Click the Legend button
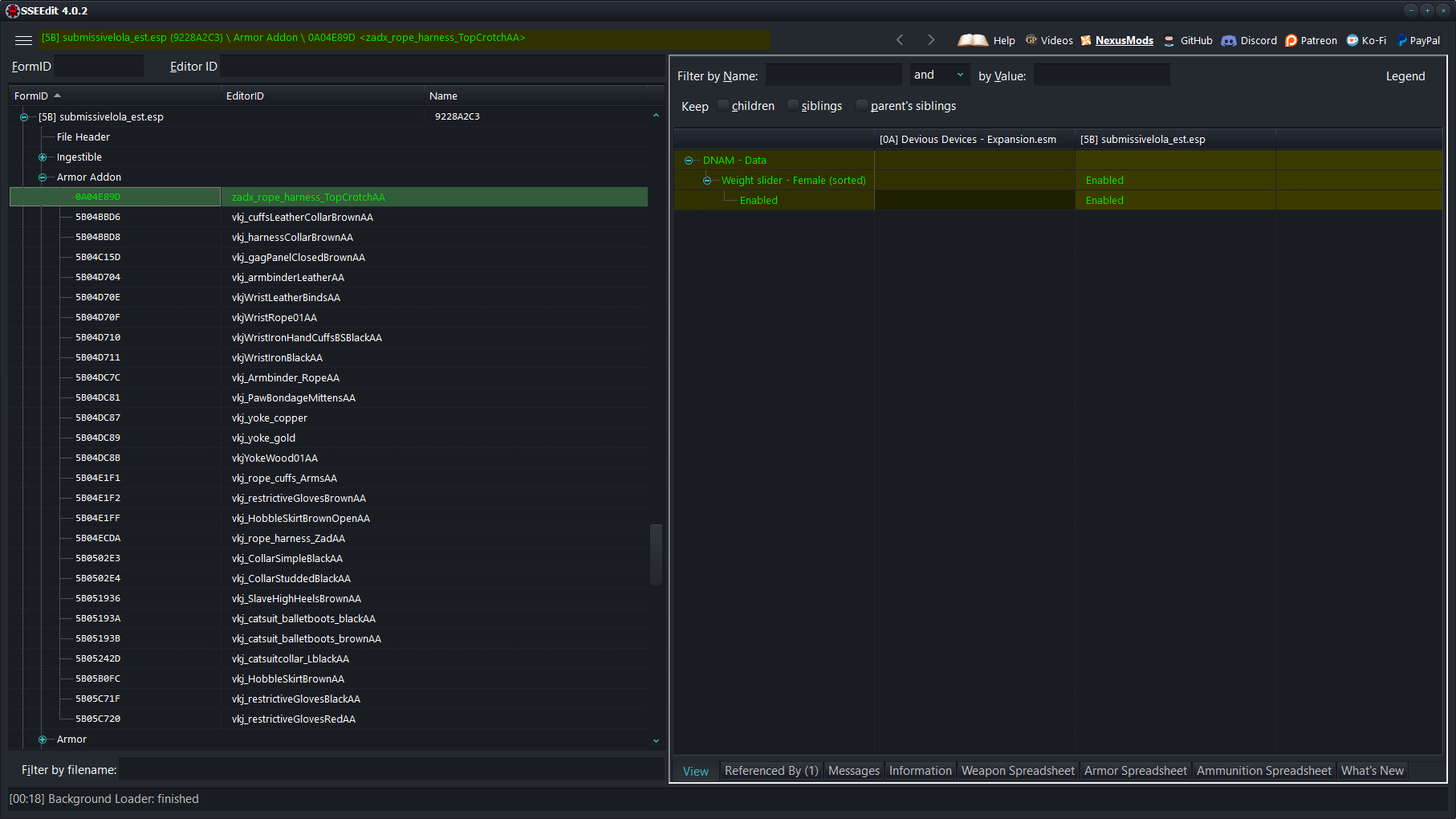 (1405, 76)
